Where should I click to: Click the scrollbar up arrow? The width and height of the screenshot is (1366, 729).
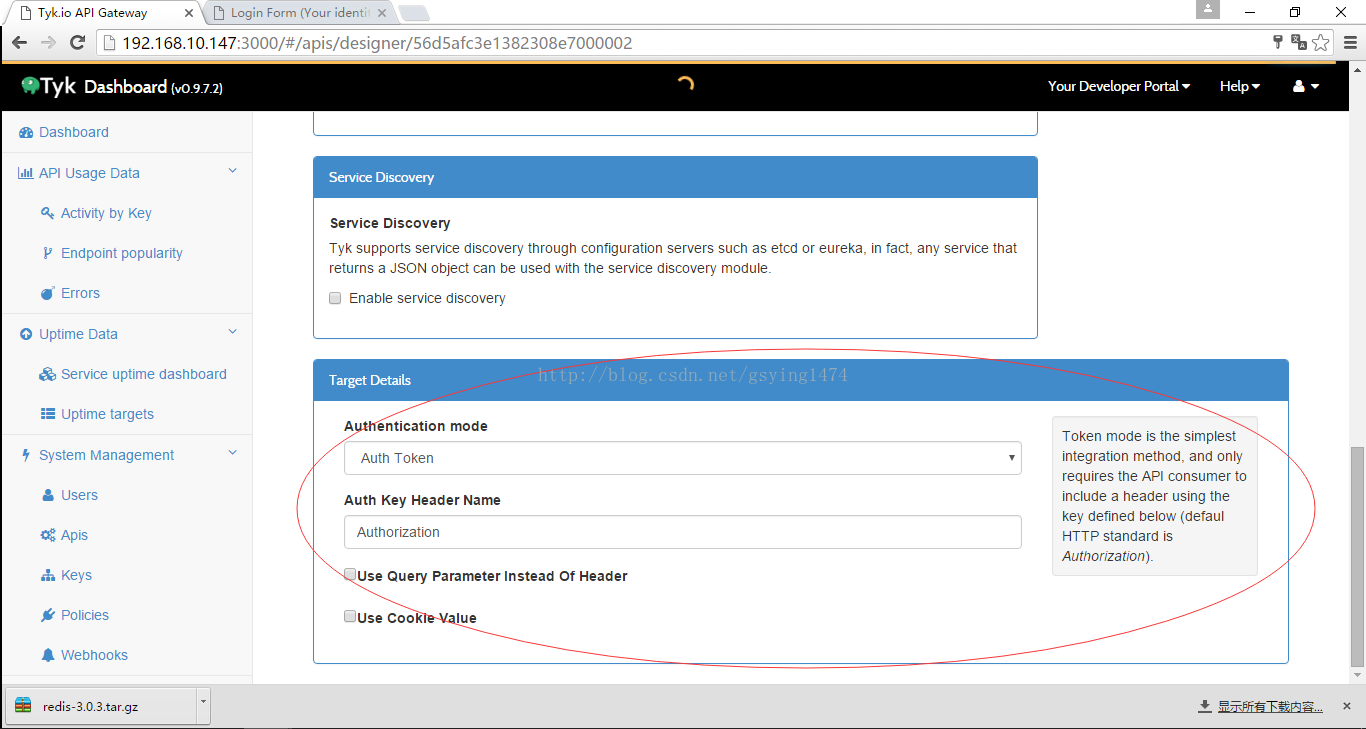point(1357,68)
